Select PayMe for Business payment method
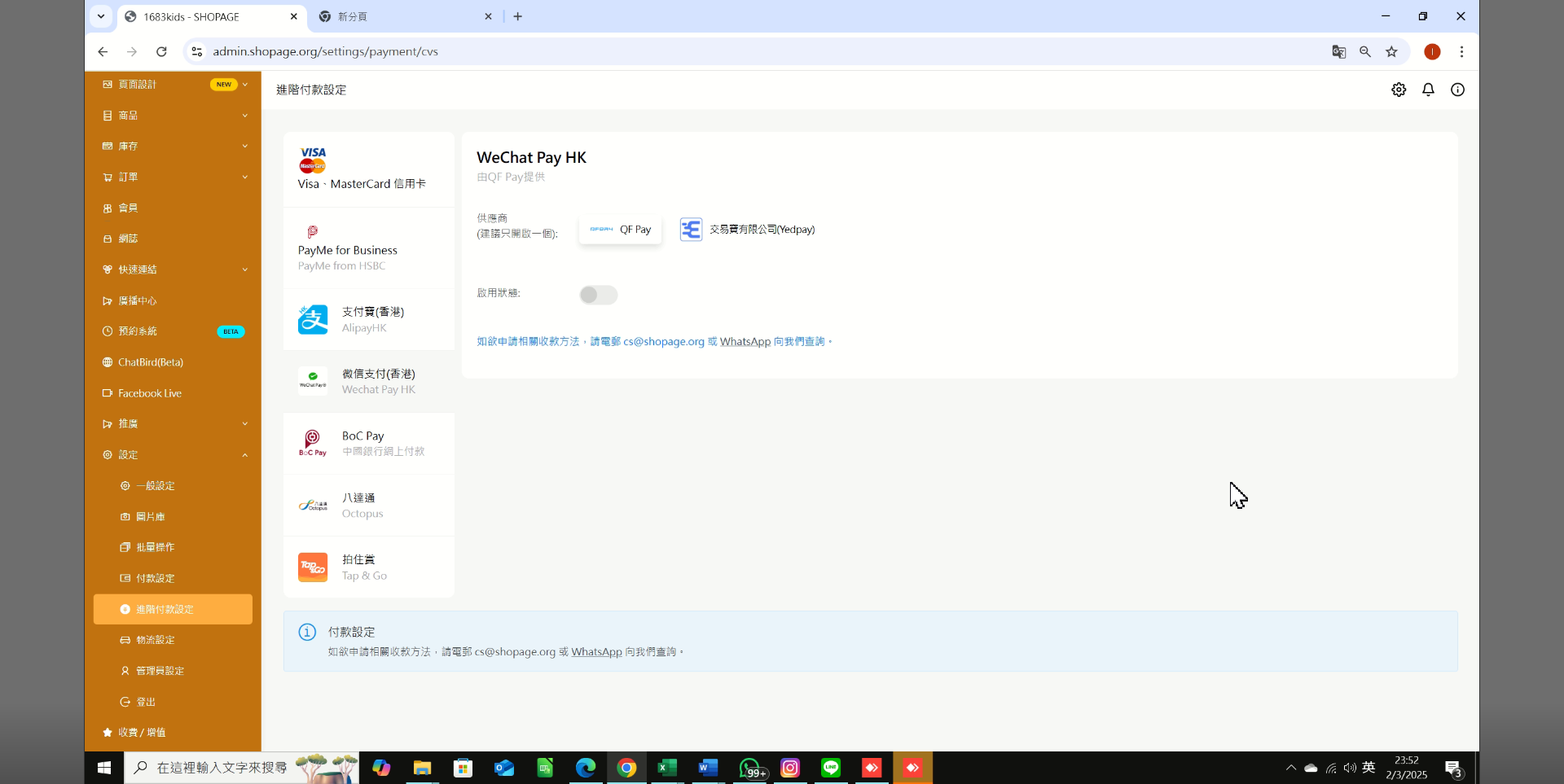Image resolution: width=1564 pixels, height=784 pixels. (x=369, y=248)
